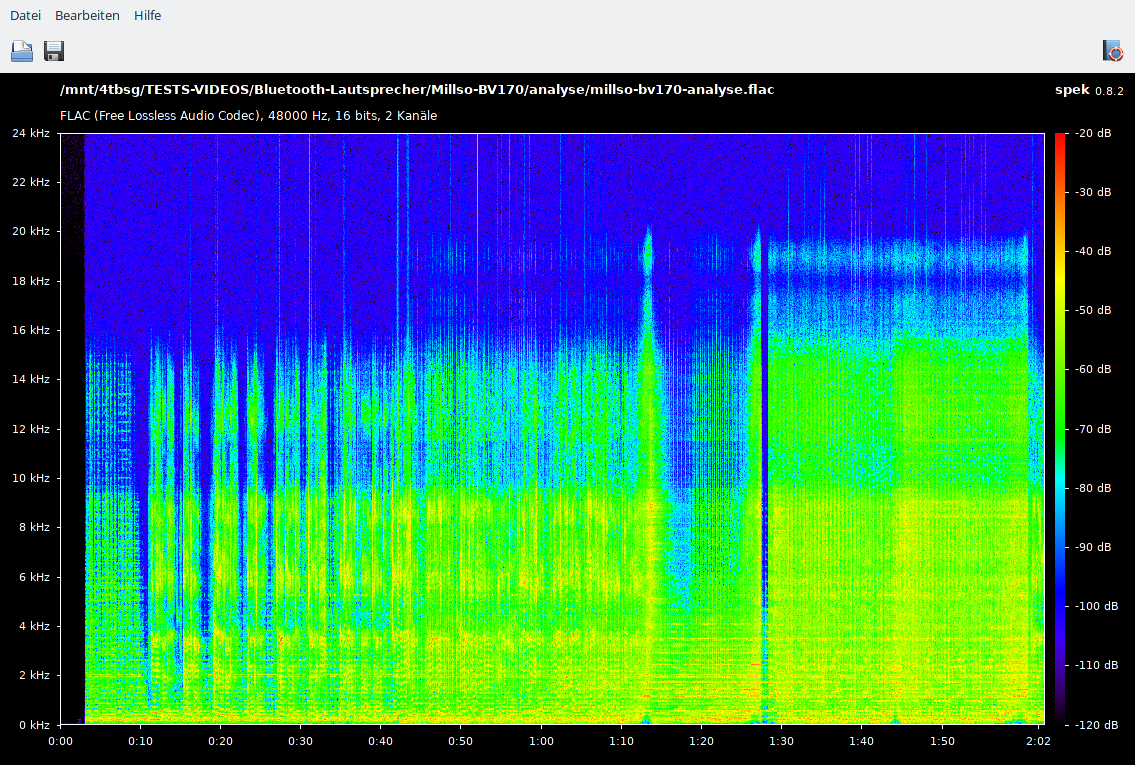Screen dimensions: 1135x765
Task: Open the Hilfe menu
Action: [x=147, y=15]
